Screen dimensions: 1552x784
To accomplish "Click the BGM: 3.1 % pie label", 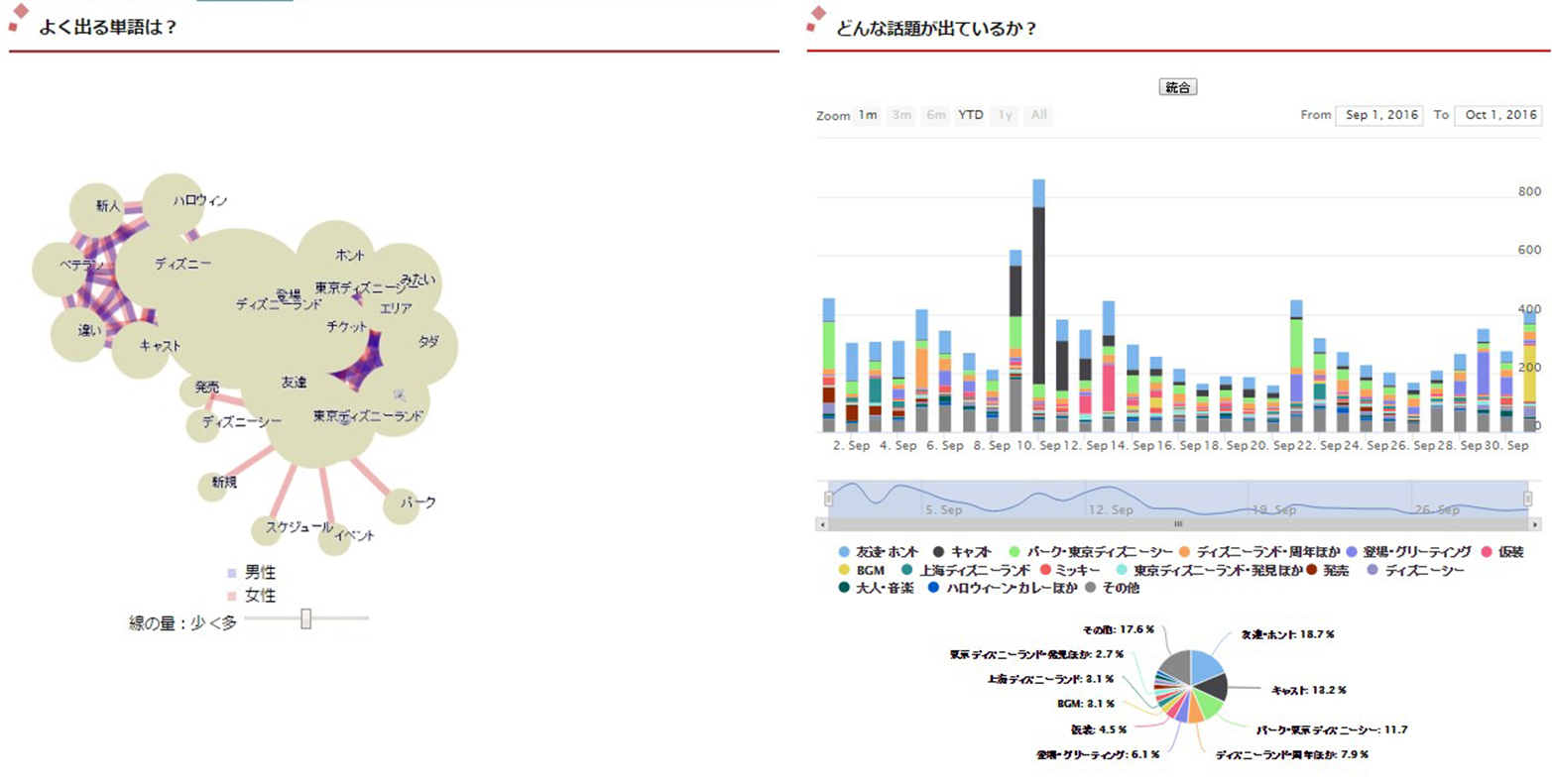I will tap(1085, 704).
